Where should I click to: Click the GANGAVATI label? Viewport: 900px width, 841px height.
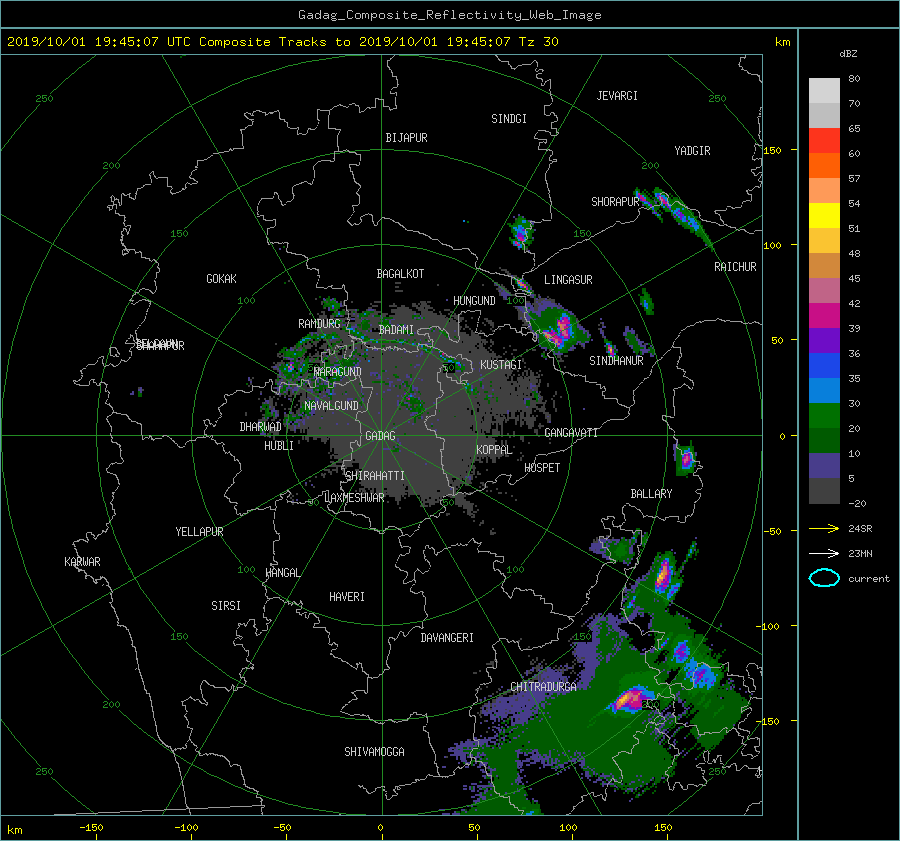coord(571,433)
